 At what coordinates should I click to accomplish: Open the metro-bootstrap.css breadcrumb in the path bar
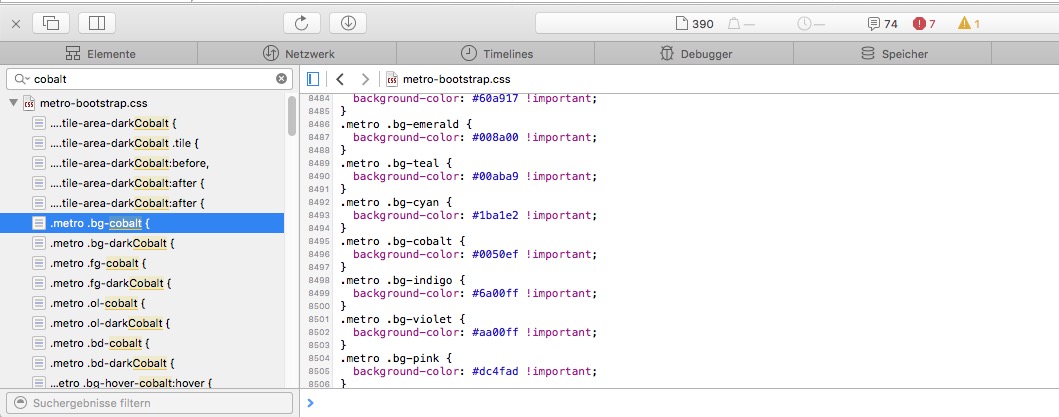click(449, 79)
